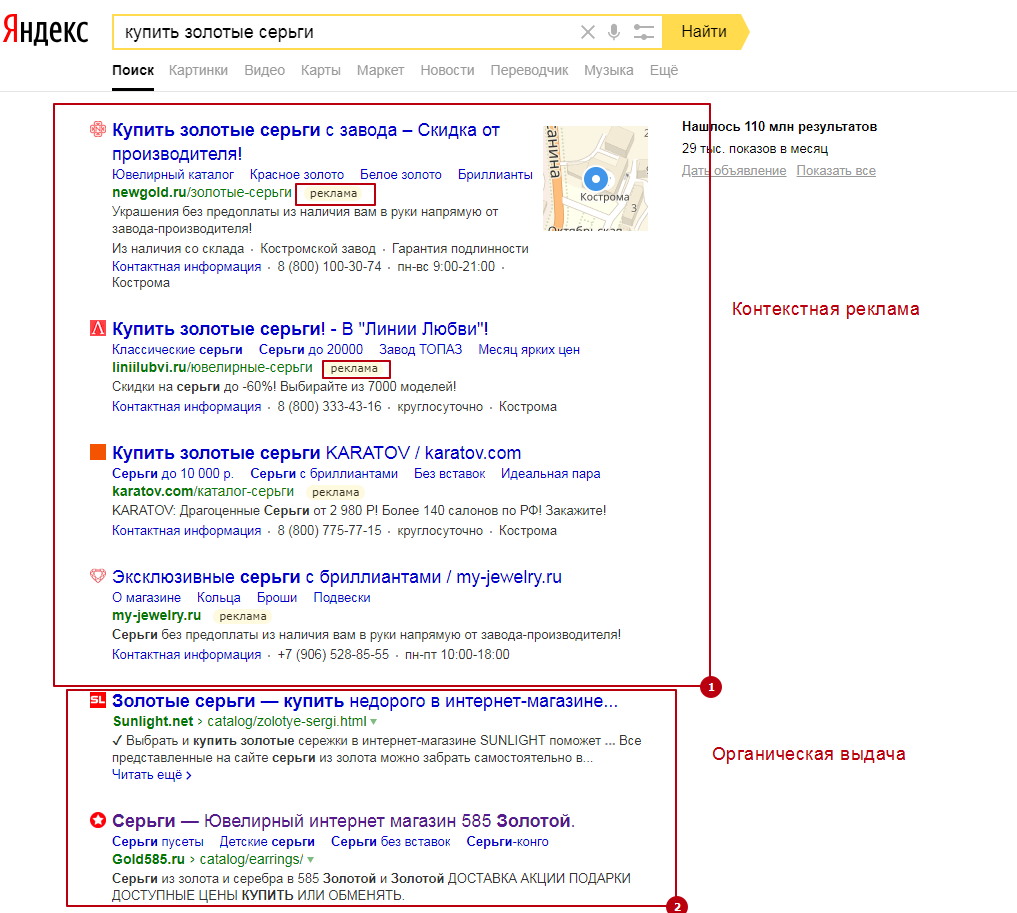Expand the Gold585.ru URL dropdown arrow
This screenshot has height=913, width=1017.
311,860
